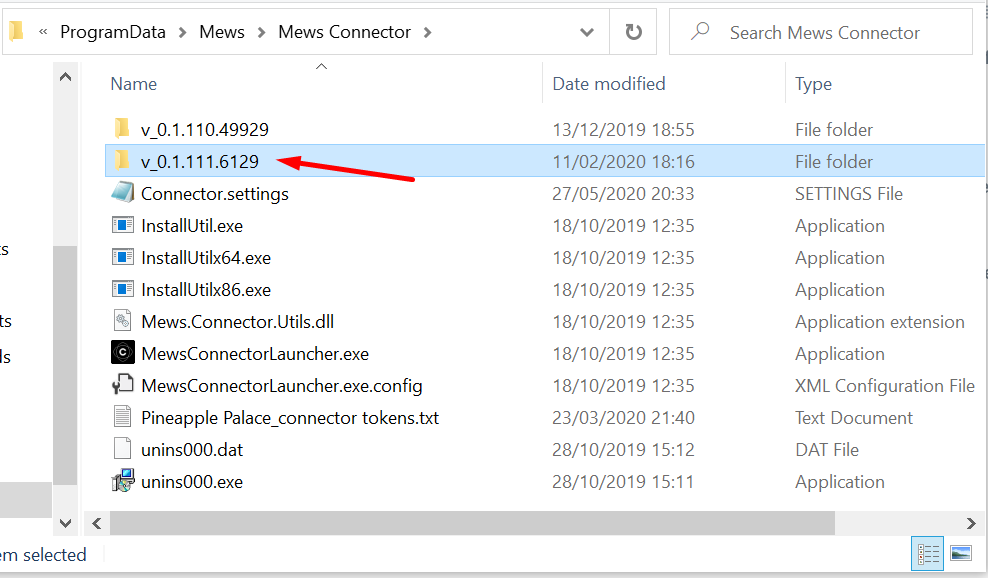Select the Mews.Connector.Utils.dll file name
This screenshot has width=988, height=578.
[238, 322]
